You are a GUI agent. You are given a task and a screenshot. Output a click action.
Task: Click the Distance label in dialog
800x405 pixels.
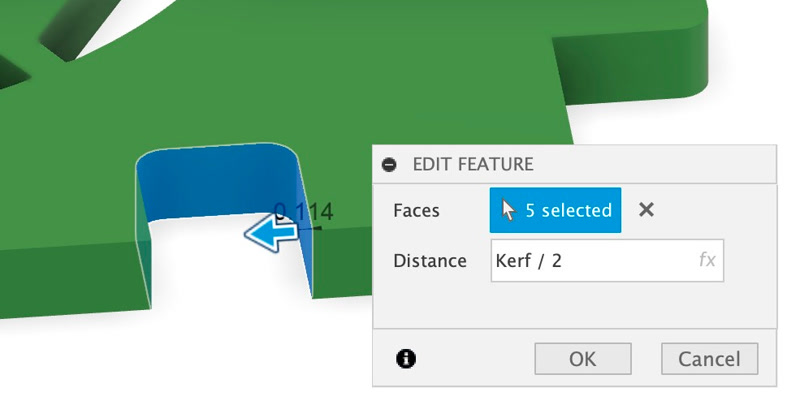tap(430, 261)
